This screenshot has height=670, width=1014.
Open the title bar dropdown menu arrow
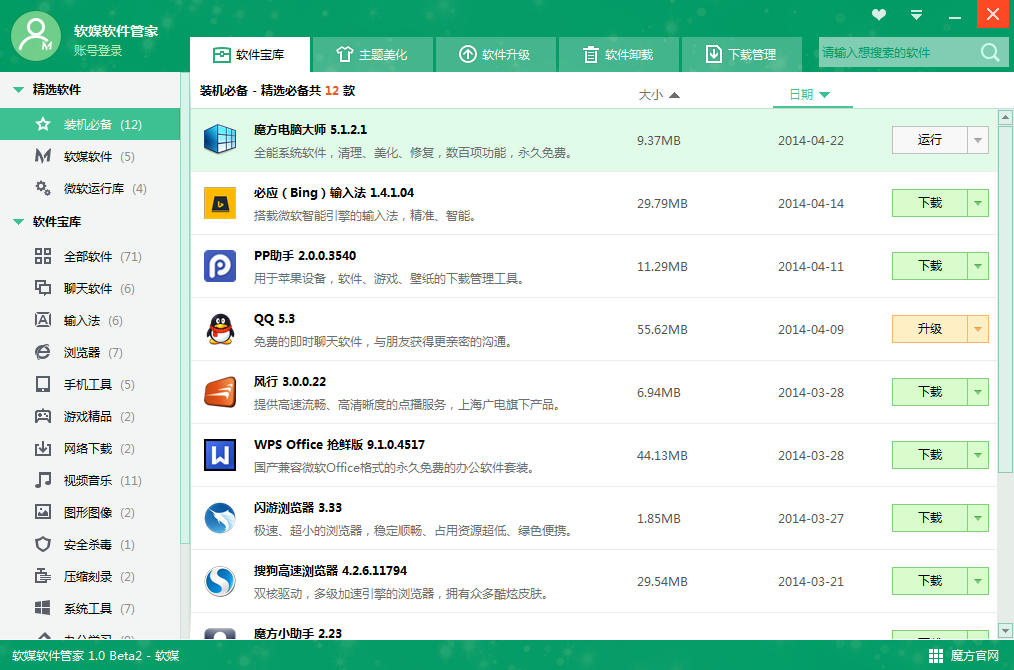coord(916,14)
